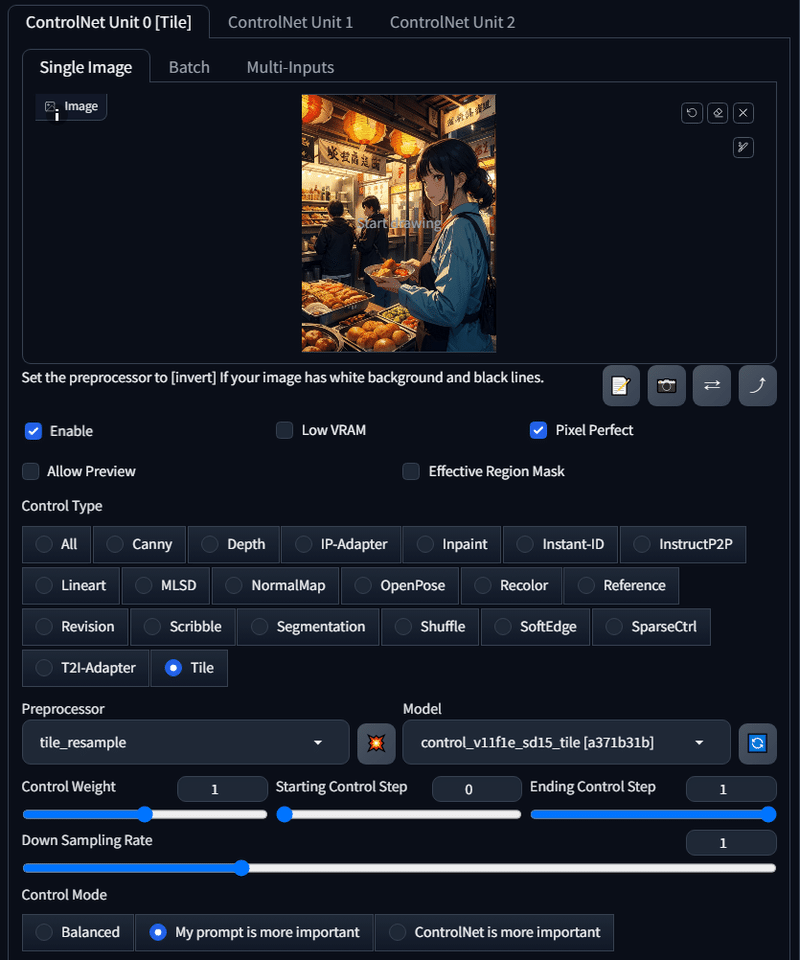This screenshot has width=800, height=960.
Task: Refresh the model list with the blue refresh icon
Action: [758, 743]
